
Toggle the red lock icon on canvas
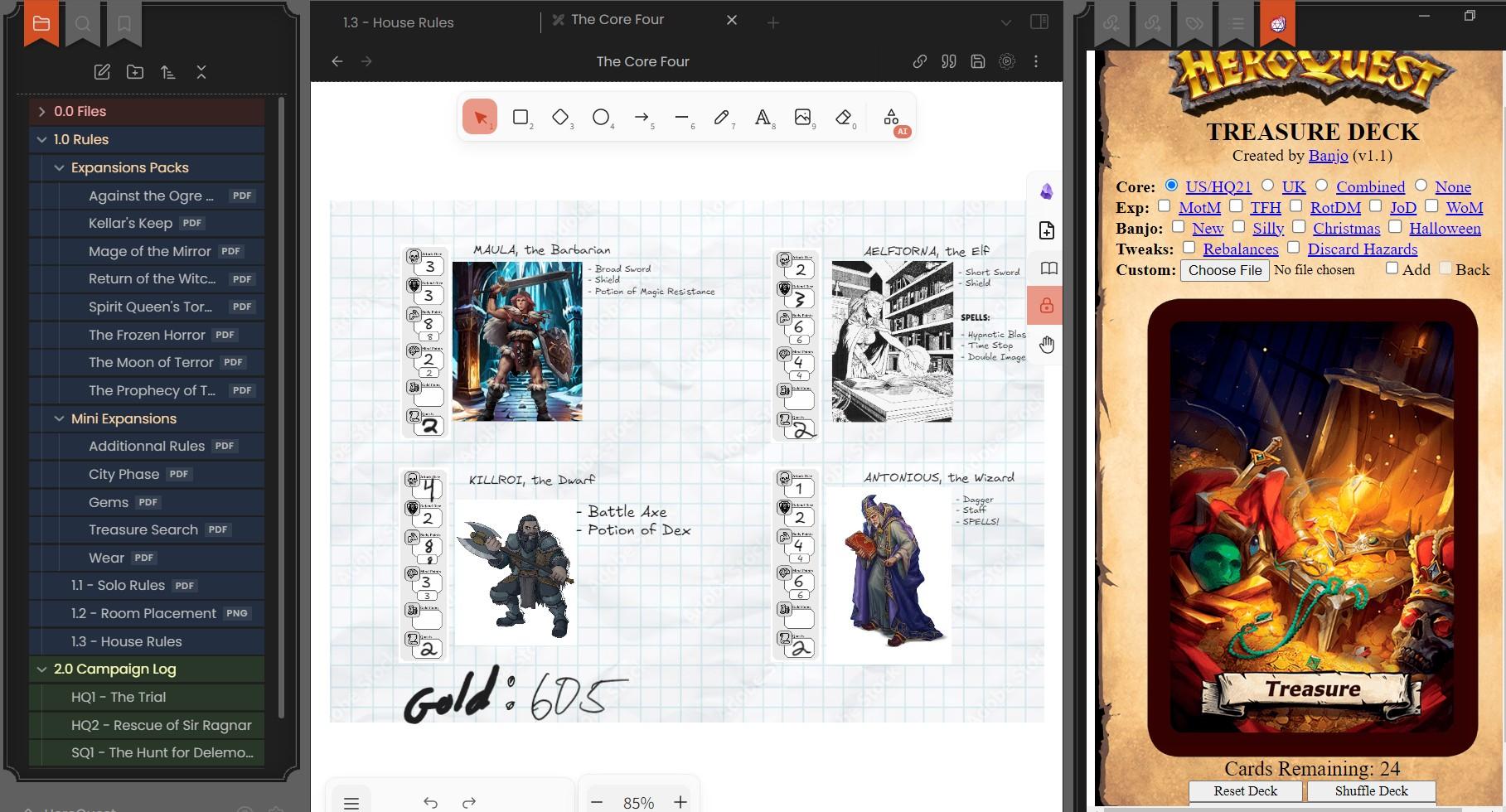pos(1047,306)
